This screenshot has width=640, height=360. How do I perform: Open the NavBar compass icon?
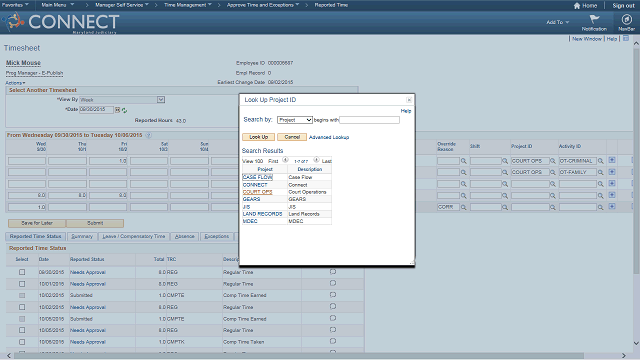point(627,19)
